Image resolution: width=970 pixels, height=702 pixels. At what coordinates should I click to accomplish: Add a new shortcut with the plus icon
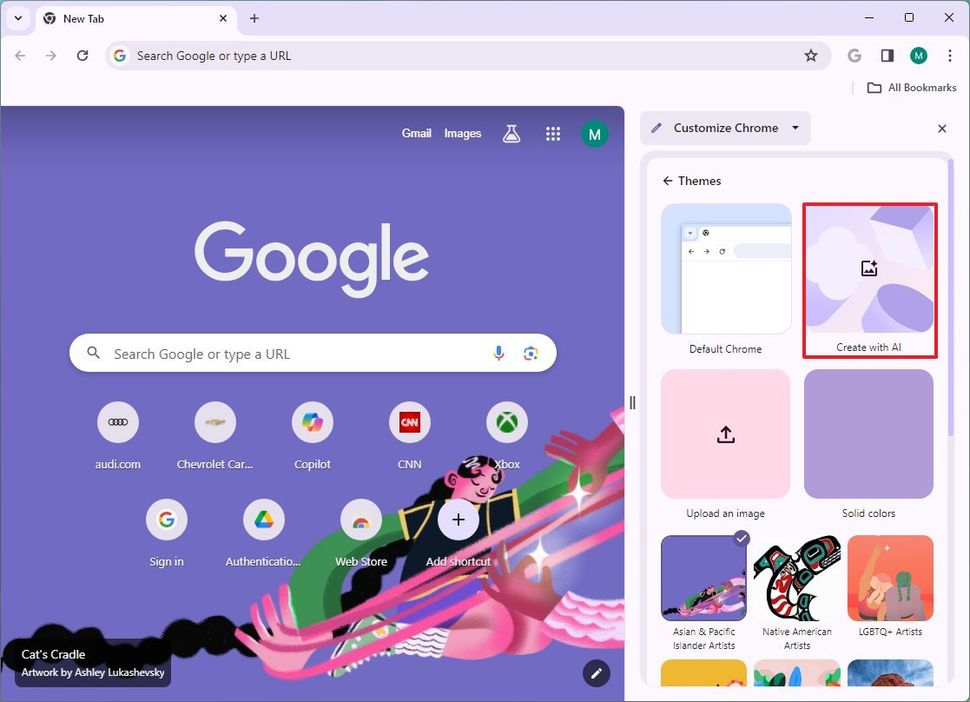click(x=458, y=519)
